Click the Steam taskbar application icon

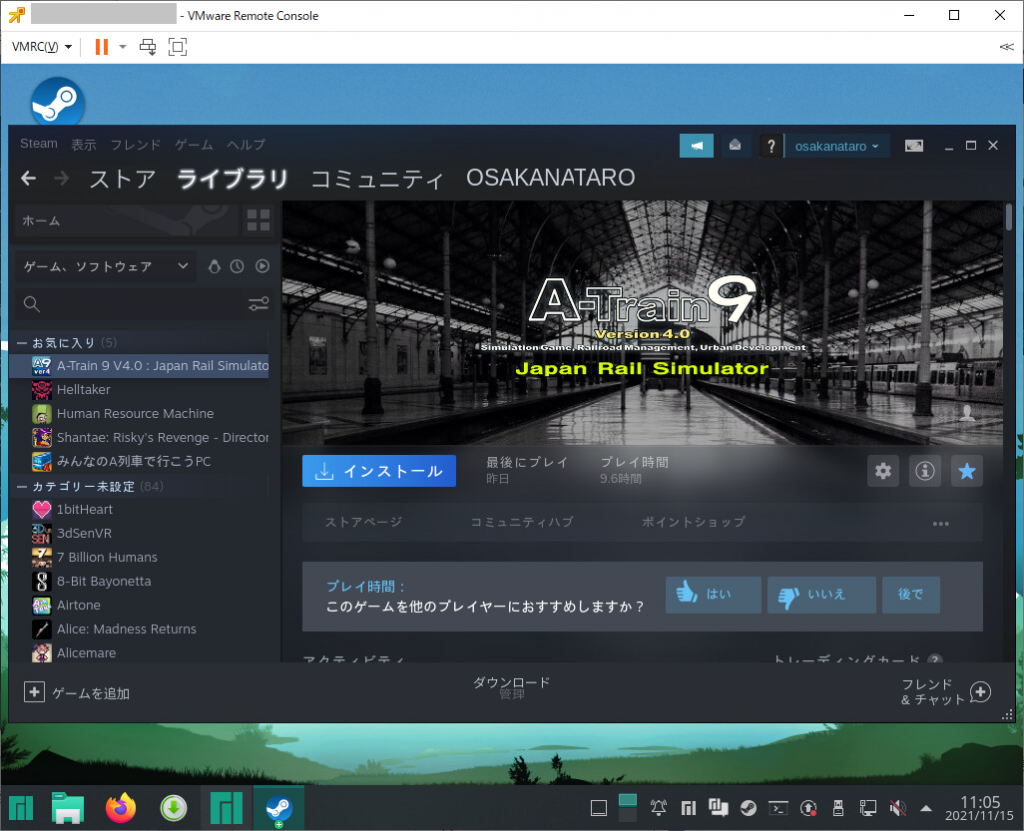[x=279, y=808]
